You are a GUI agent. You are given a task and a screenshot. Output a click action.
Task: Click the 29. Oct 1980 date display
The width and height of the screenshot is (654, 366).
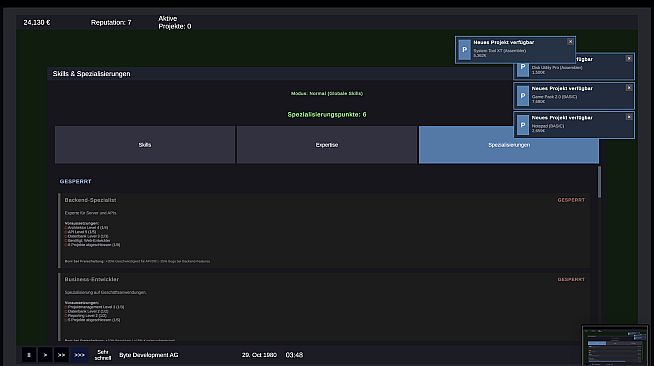[x=259, y=355]
